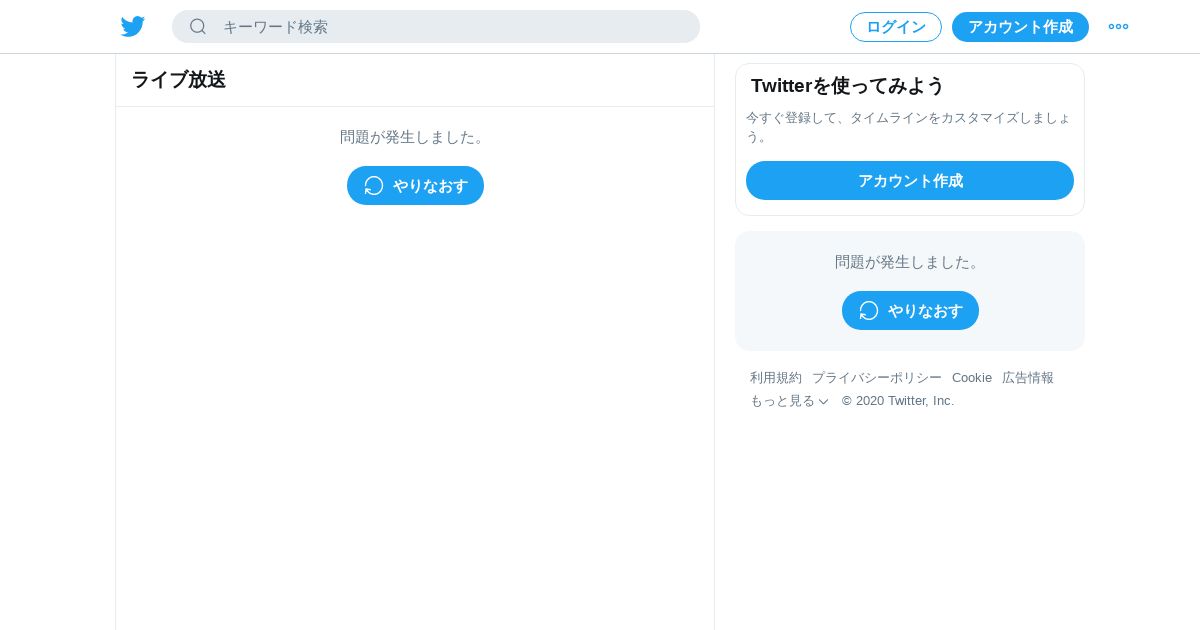
Task: Click やりなおす in the right sidebar panel
Action: tap(910, 311)
